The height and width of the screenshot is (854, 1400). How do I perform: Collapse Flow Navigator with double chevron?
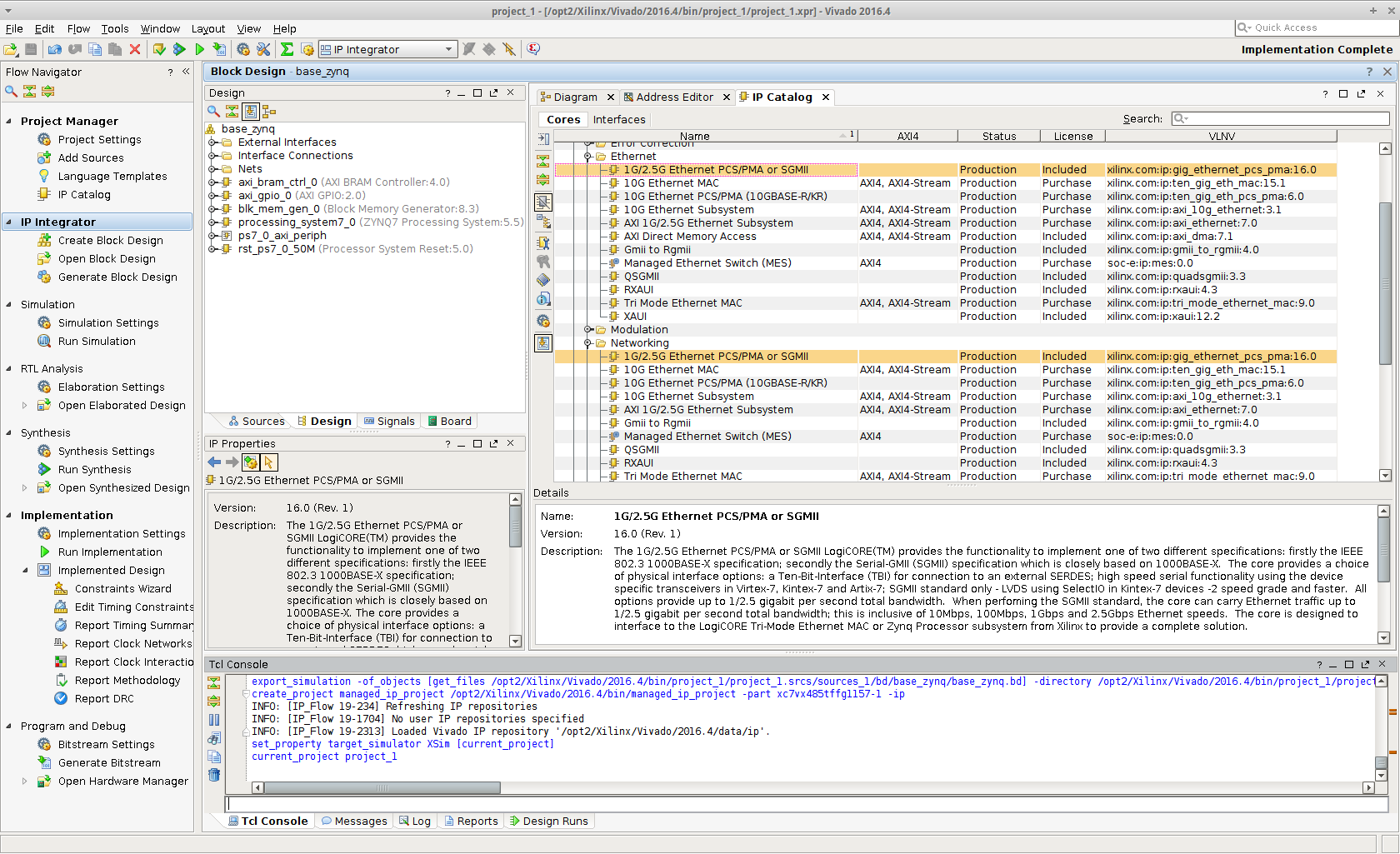(x=186, y=72)
